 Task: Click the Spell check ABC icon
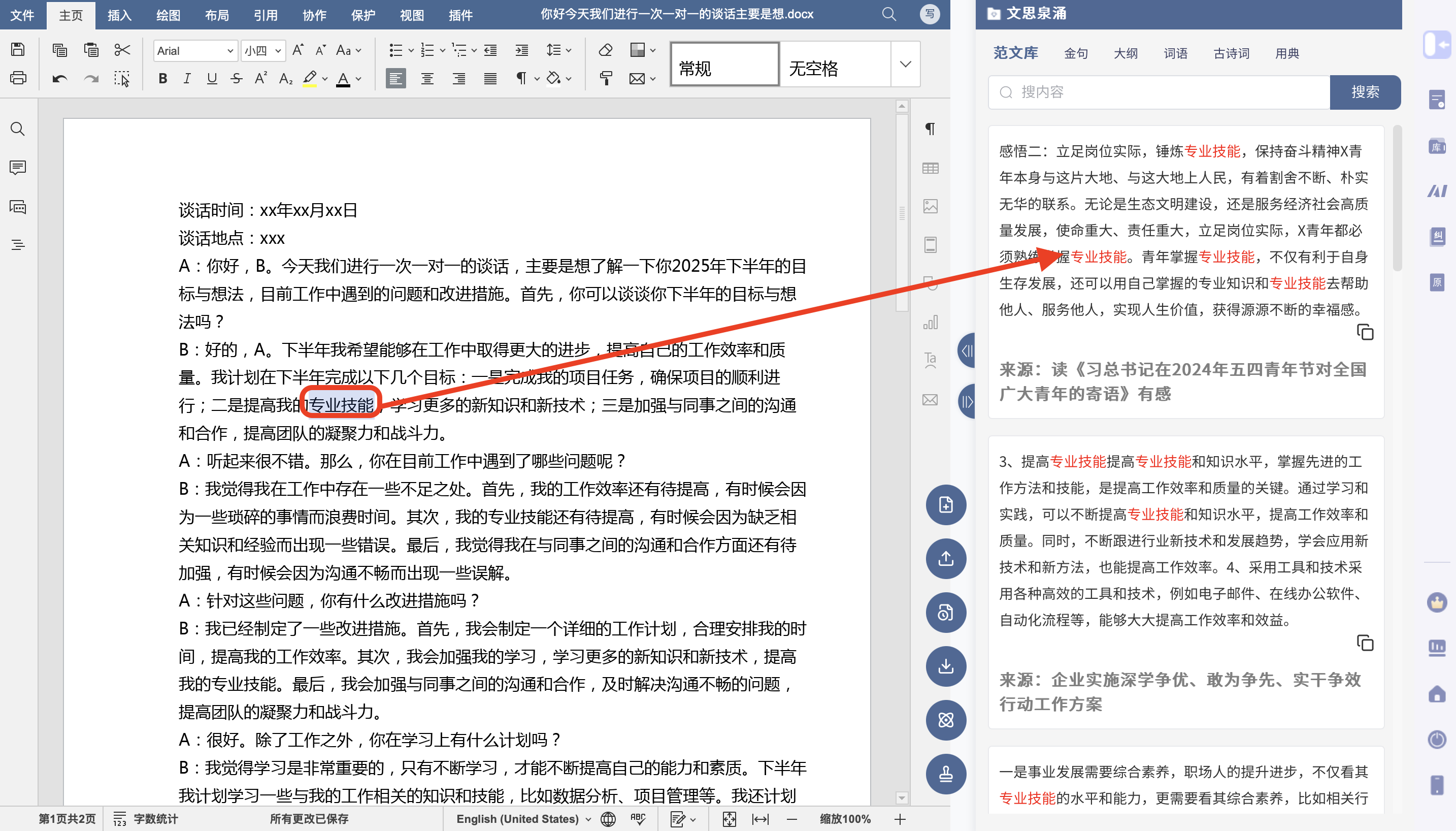point(638,818)
